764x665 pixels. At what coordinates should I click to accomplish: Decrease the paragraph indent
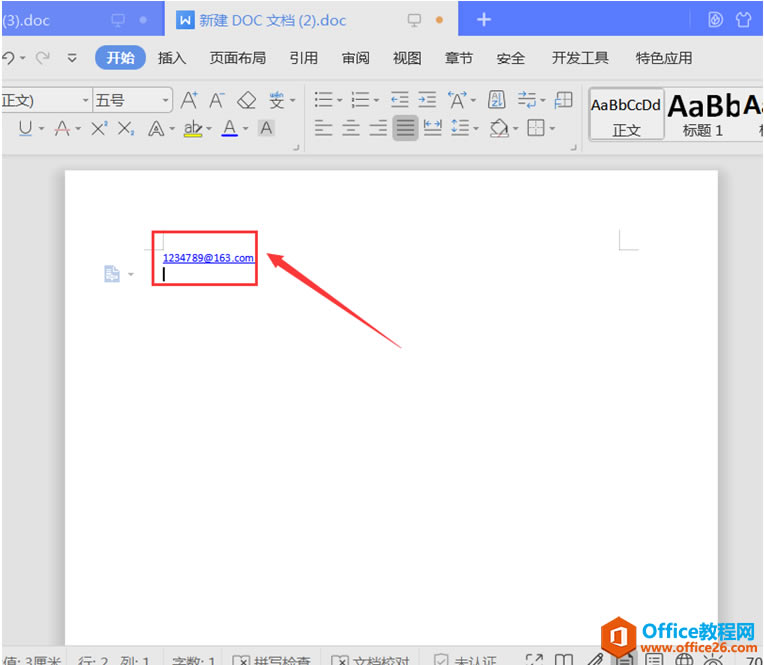[x=400, y=100]
